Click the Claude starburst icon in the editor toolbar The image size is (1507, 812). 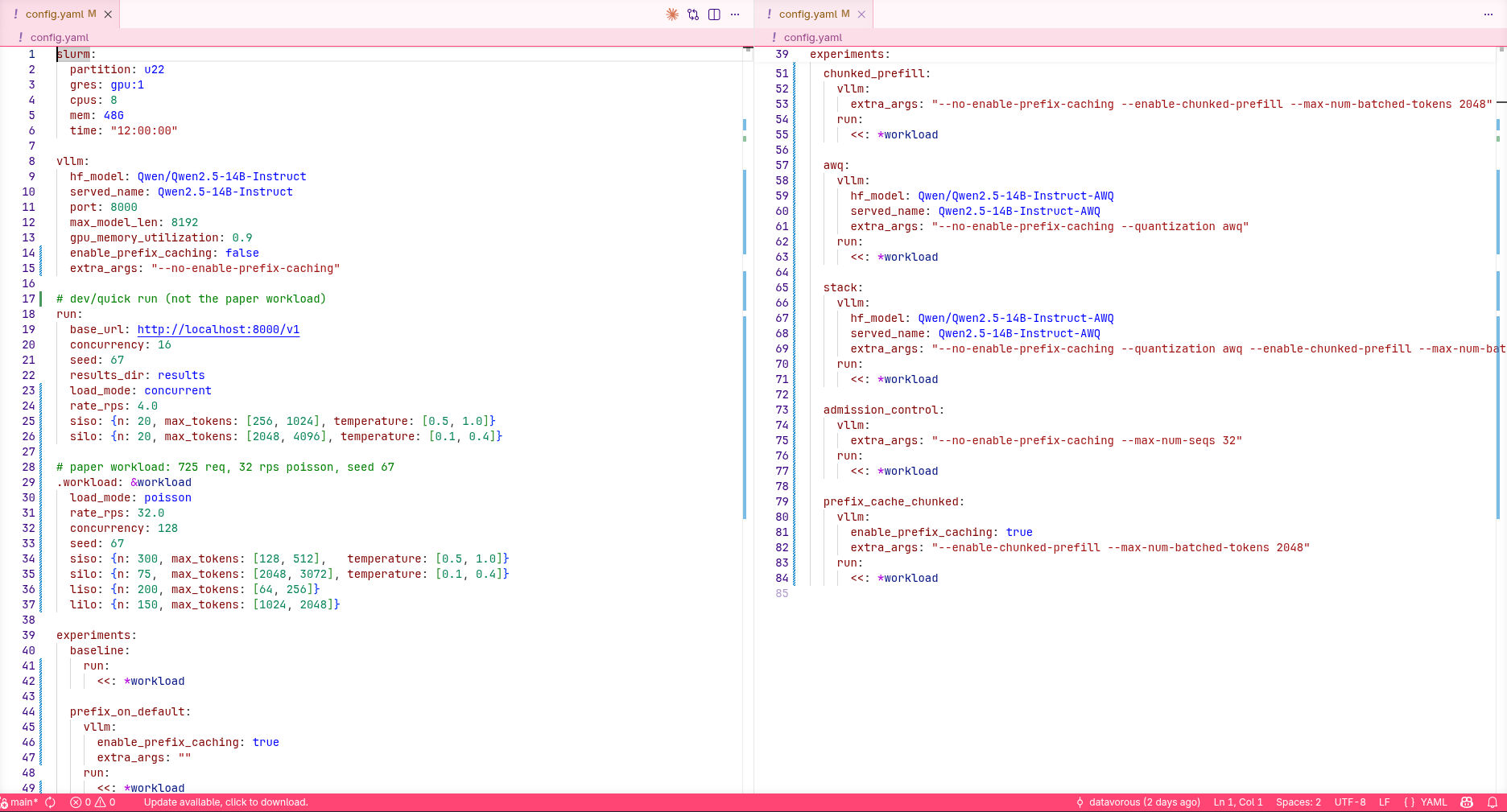tap(672, 14)
